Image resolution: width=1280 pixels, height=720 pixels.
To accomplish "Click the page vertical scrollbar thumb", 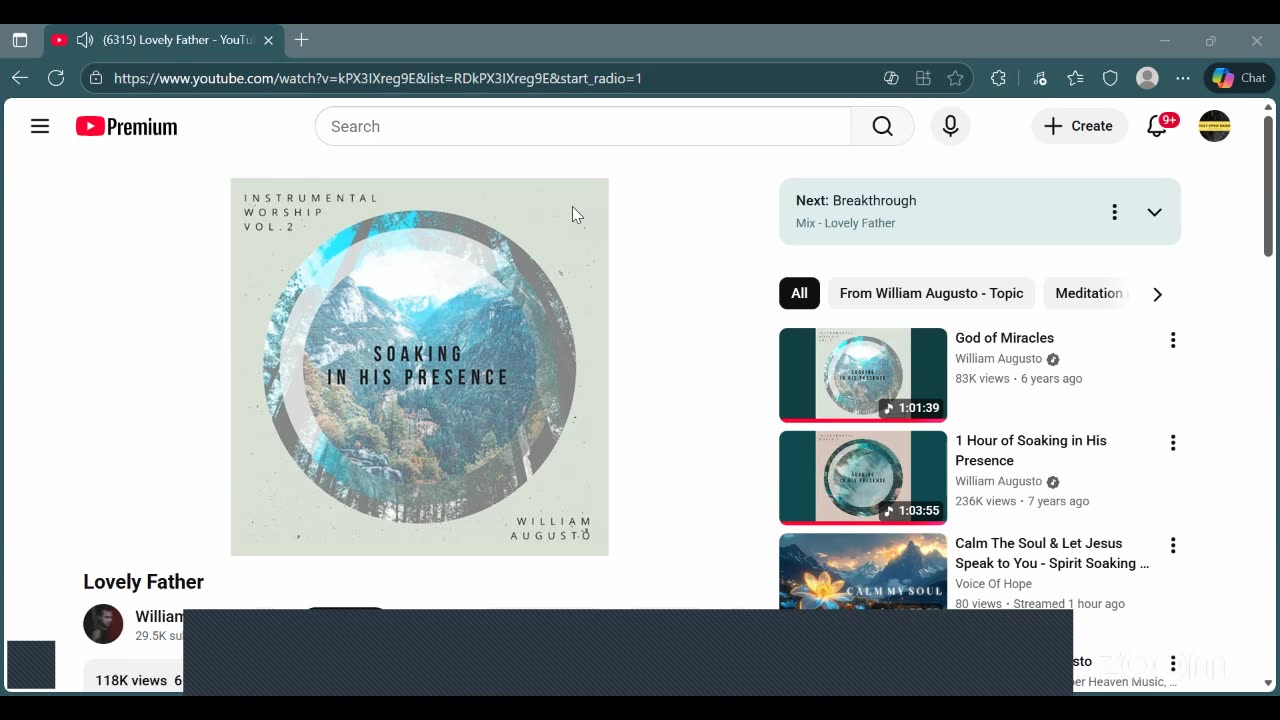I will click(x=1268, y=186).
